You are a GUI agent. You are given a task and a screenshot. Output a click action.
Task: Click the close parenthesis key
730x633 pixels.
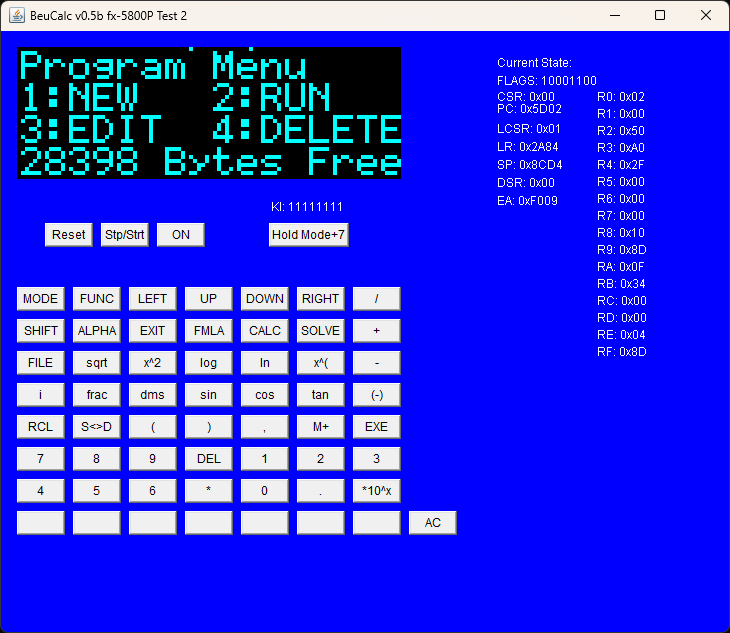[x=208, y=427]
